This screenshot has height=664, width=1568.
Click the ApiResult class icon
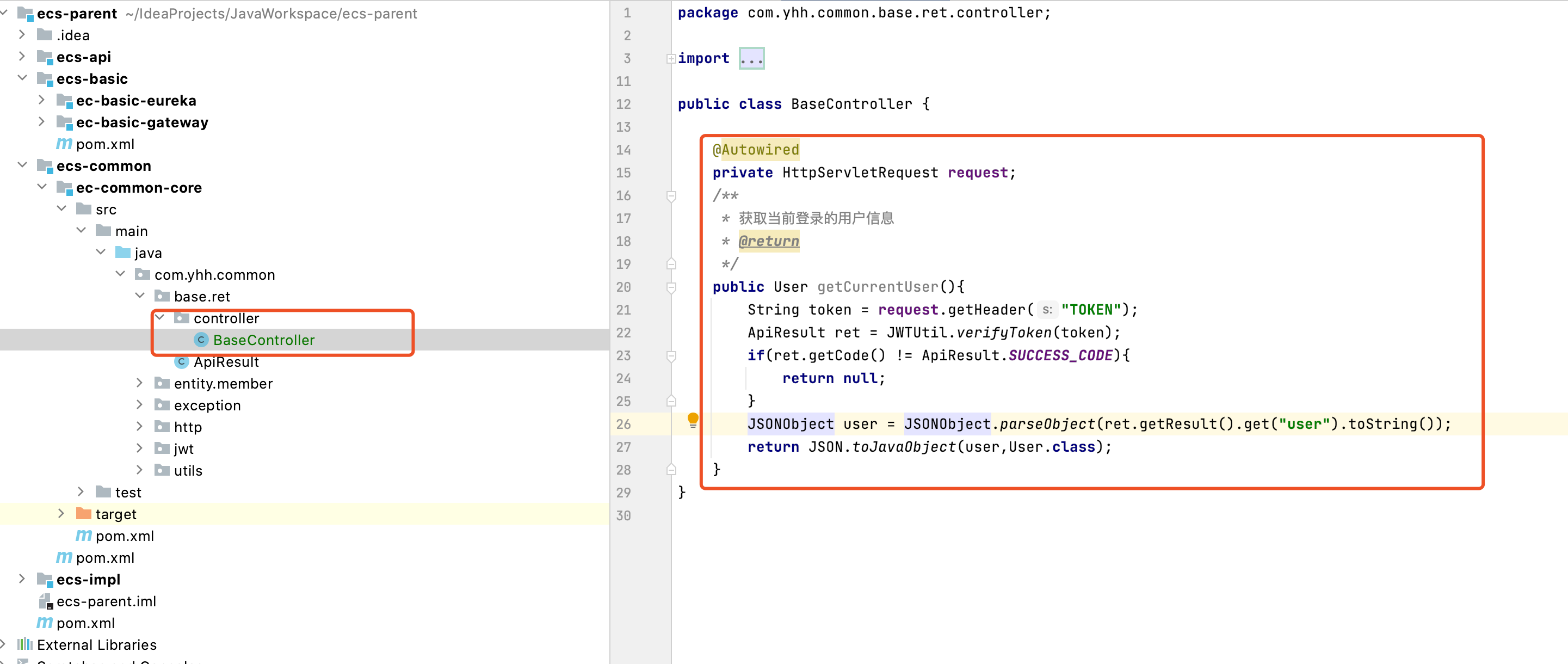(x=181, y=362)
